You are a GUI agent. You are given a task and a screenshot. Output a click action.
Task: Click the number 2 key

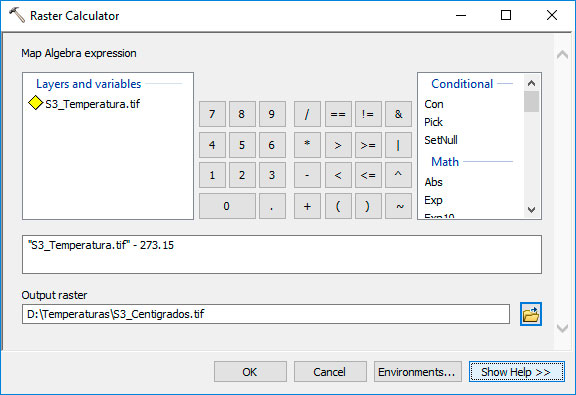(242, 175)
